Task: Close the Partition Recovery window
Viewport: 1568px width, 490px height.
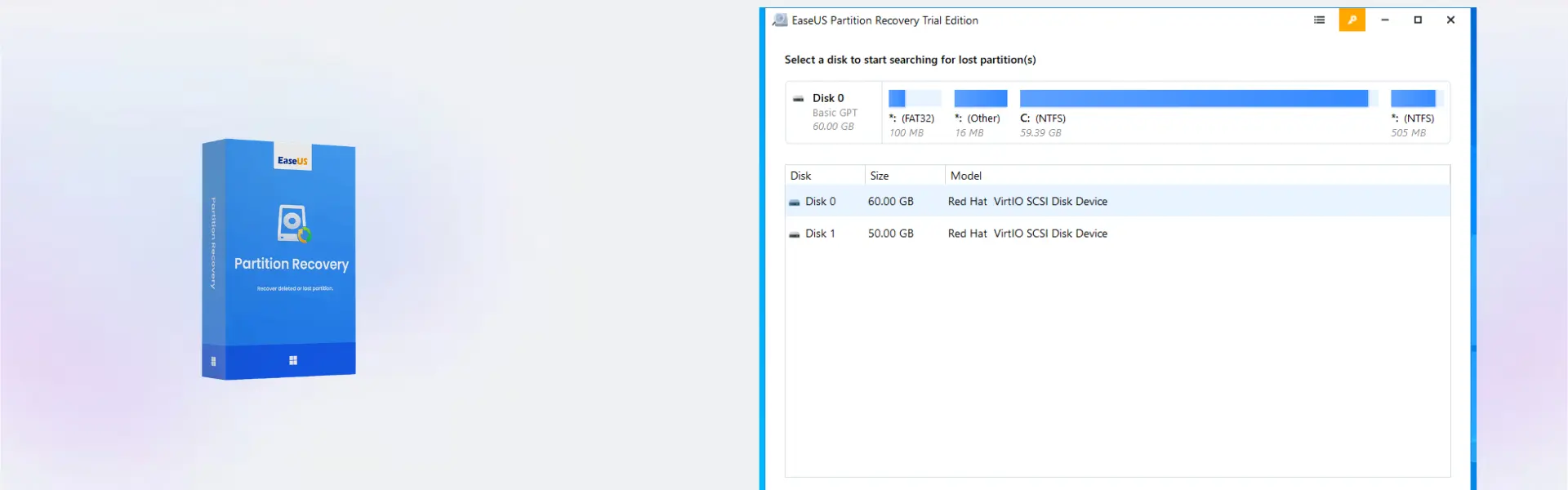Action: pos(1450,20)
